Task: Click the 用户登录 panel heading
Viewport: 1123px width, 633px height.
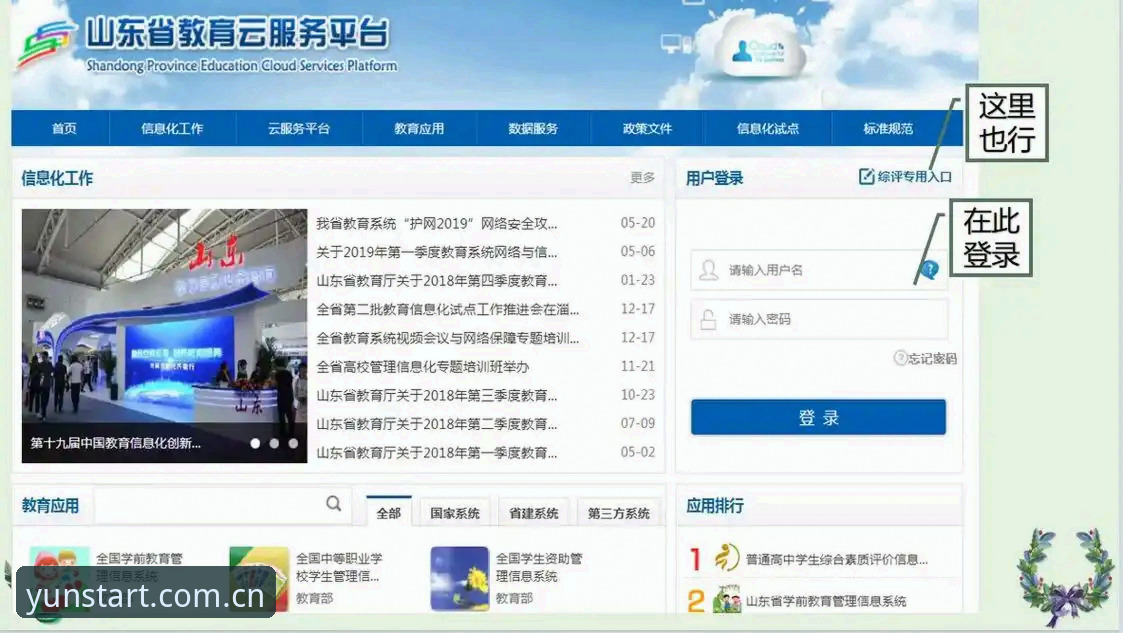Action: (714, 178)
